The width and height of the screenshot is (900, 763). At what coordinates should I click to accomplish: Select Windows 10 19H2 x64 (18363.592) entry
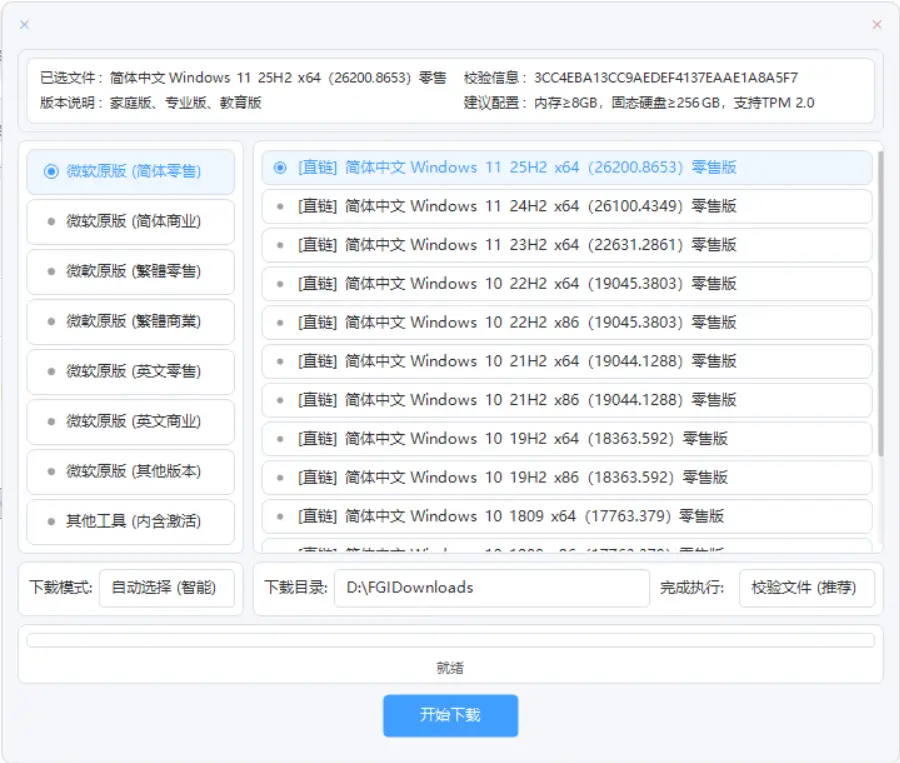pyautogui.click(x=567, y=439)
